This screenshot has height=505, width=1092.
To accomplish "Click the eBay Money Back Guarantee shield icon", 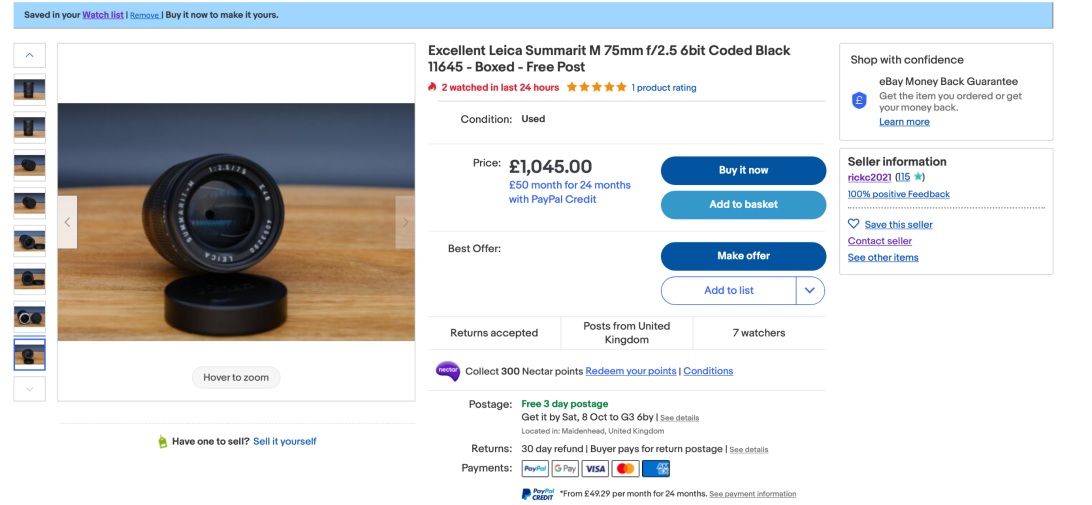I will tap(859, 100).
